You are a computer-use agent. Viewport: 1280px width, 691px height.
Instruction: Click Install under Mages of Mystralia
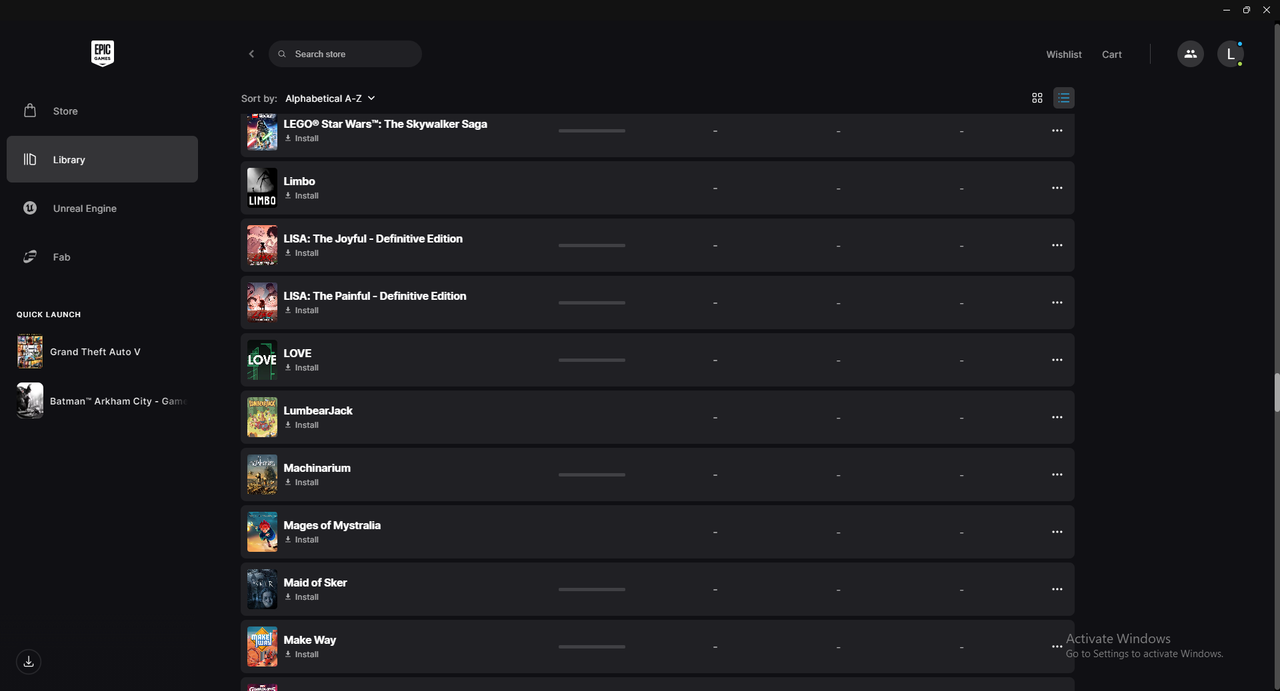[301, 540]
